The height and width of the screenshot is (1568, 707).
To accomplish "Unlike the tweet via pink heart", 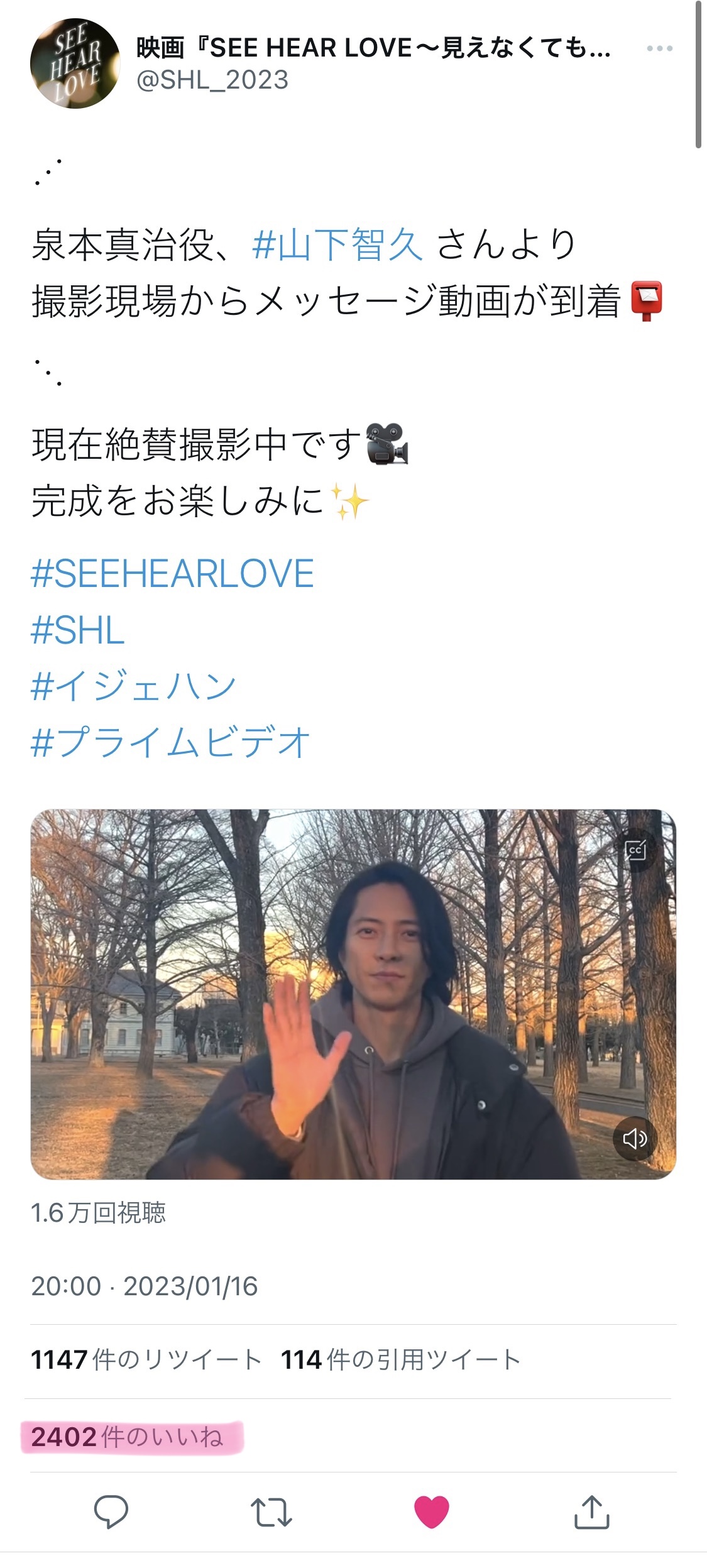I will [432, 1511].
